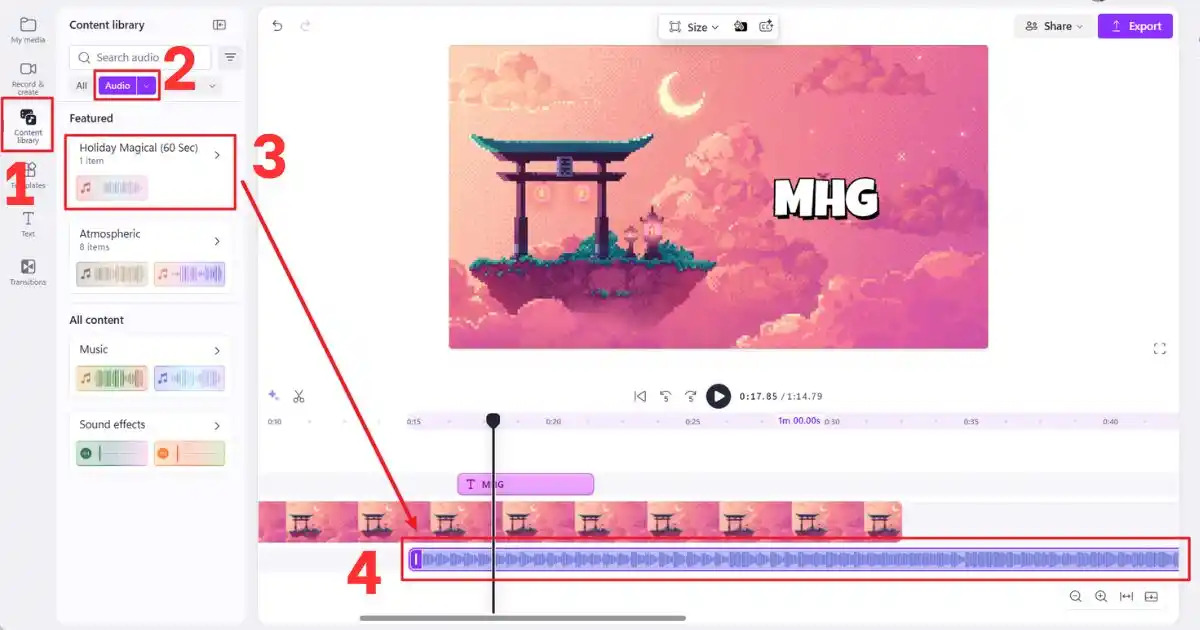Open the My media sidebar tab

click(28, 30)
